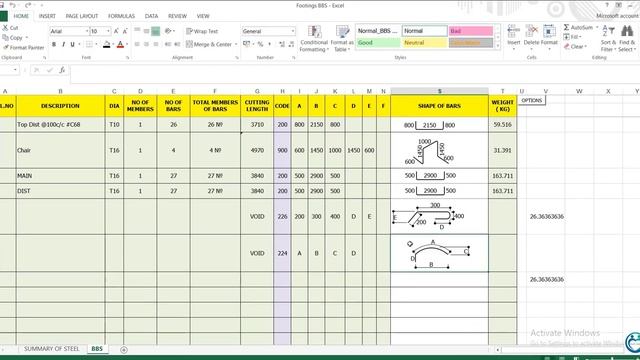Click the Orientation text-rotate icon
The height and width of the screenshot is (360, 640).
coord(168,31)
